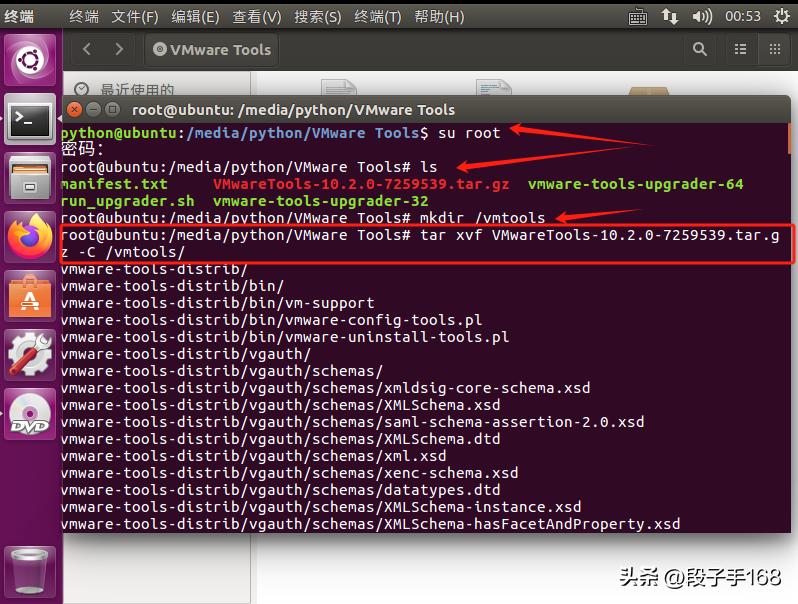Viewport: 798px width, 604px height.
Task: Click vmware-tools-upgrader-64 in ls output
Action: click(636, 184)
